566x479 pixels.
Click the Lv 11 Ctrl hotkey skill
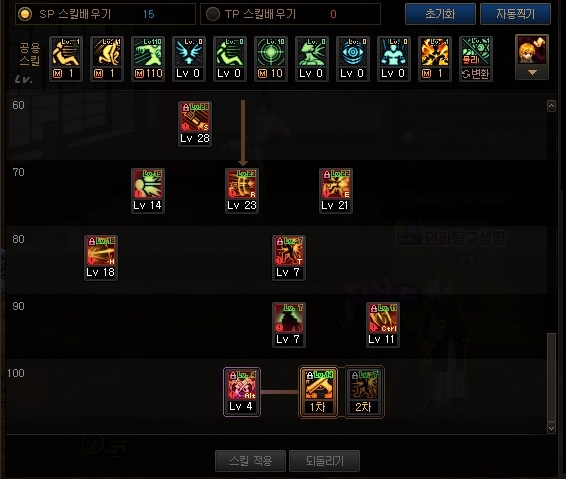(x=383, y=325)
